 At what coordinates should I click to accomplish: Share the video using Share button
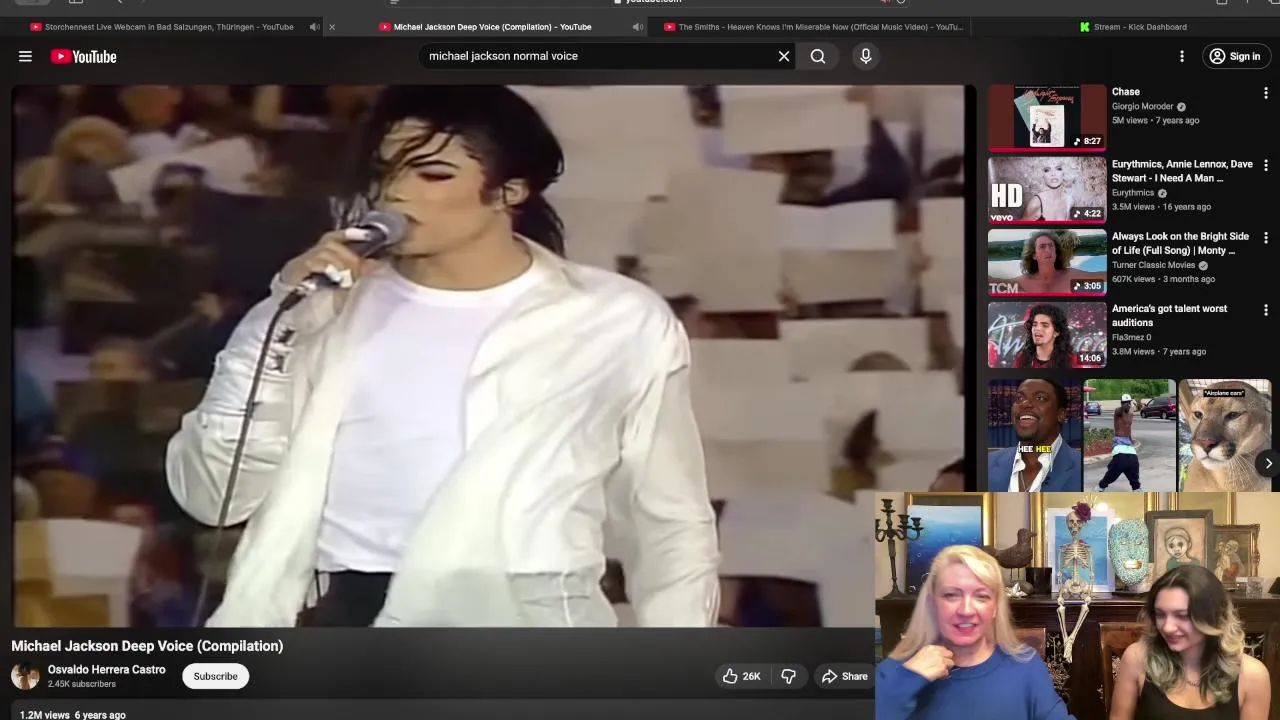tap(845, 677)
